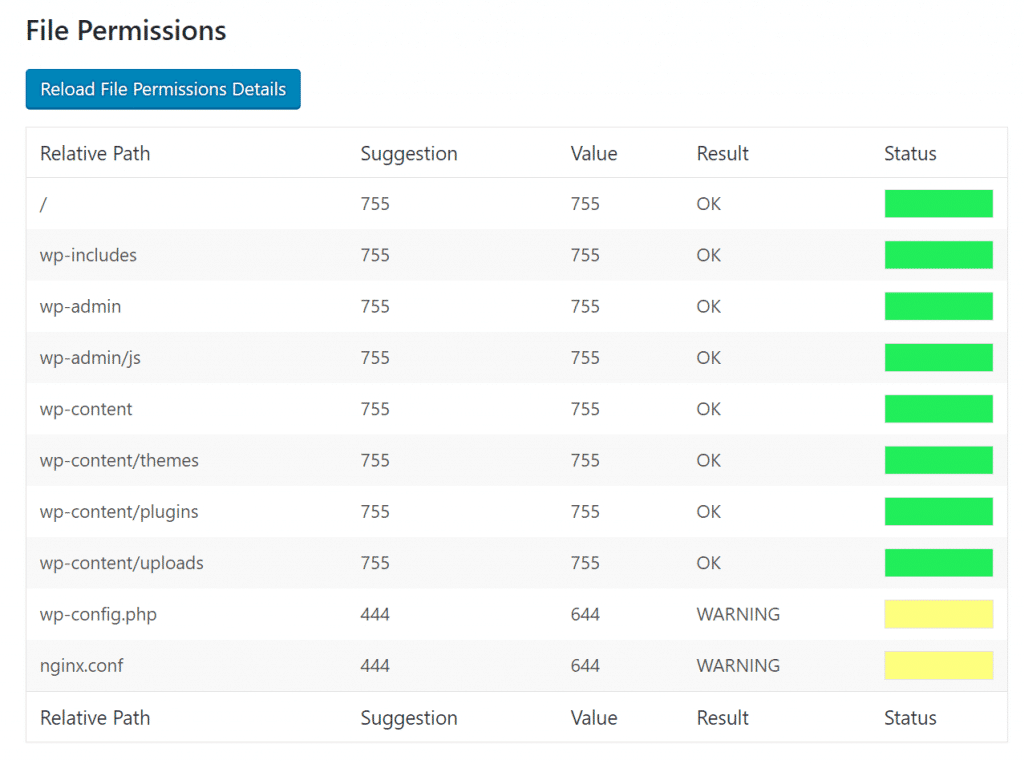Select the green status bar for wp-includes

[x=938, y=255]
